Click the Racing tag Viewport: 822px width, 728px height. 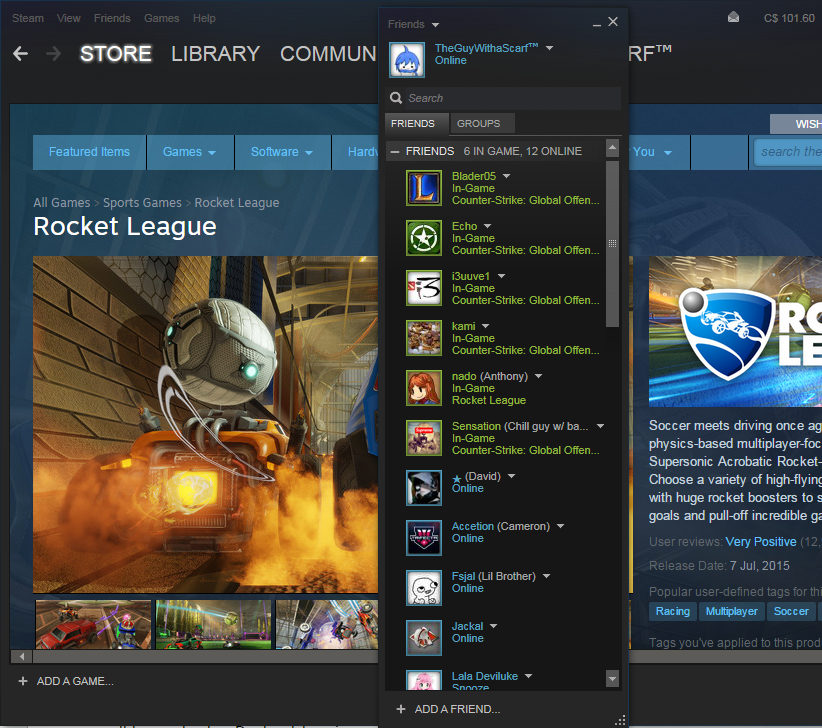673,611
